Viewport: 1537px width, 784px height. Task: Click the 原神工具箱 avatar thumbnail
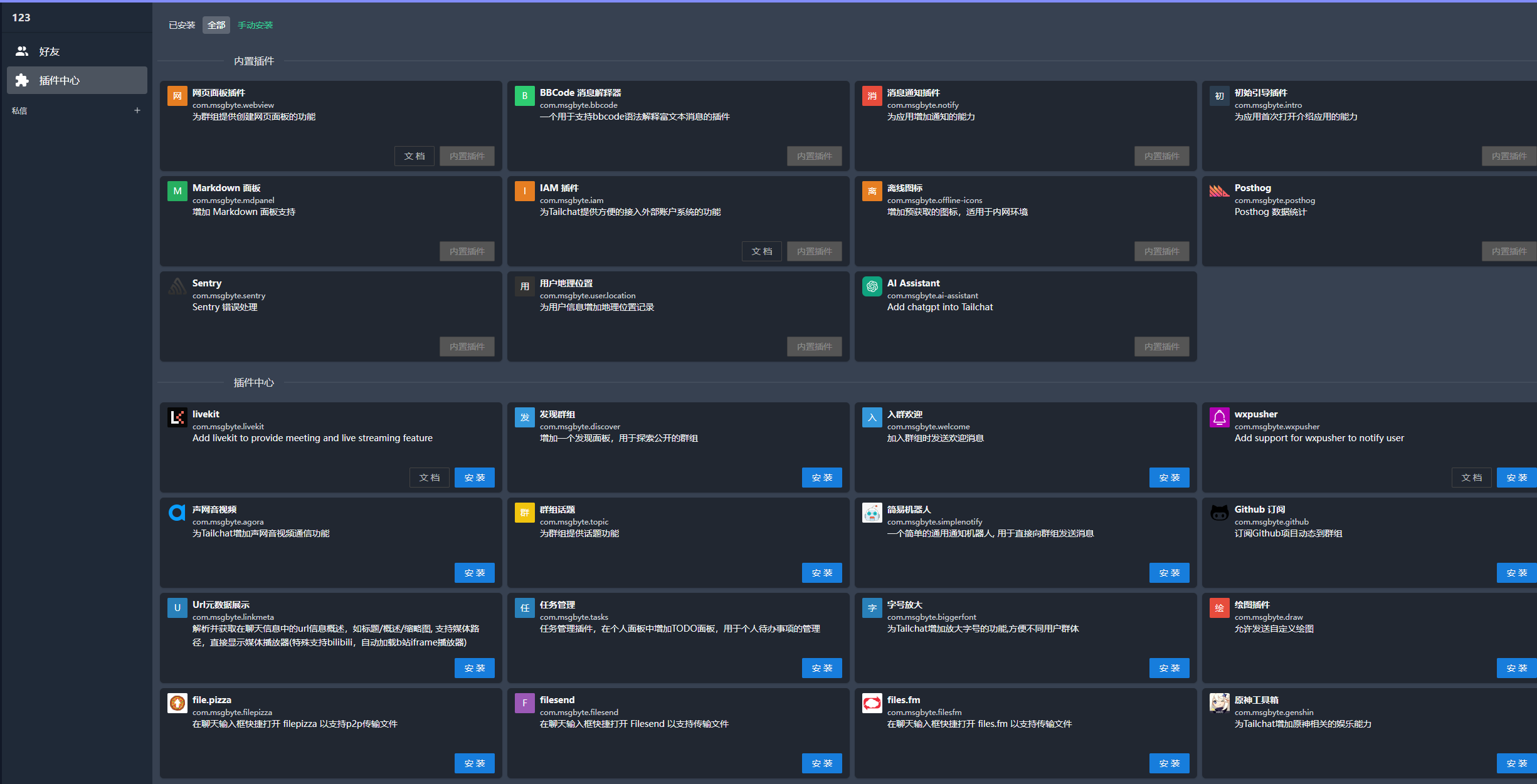click(x=1219, y=703)
